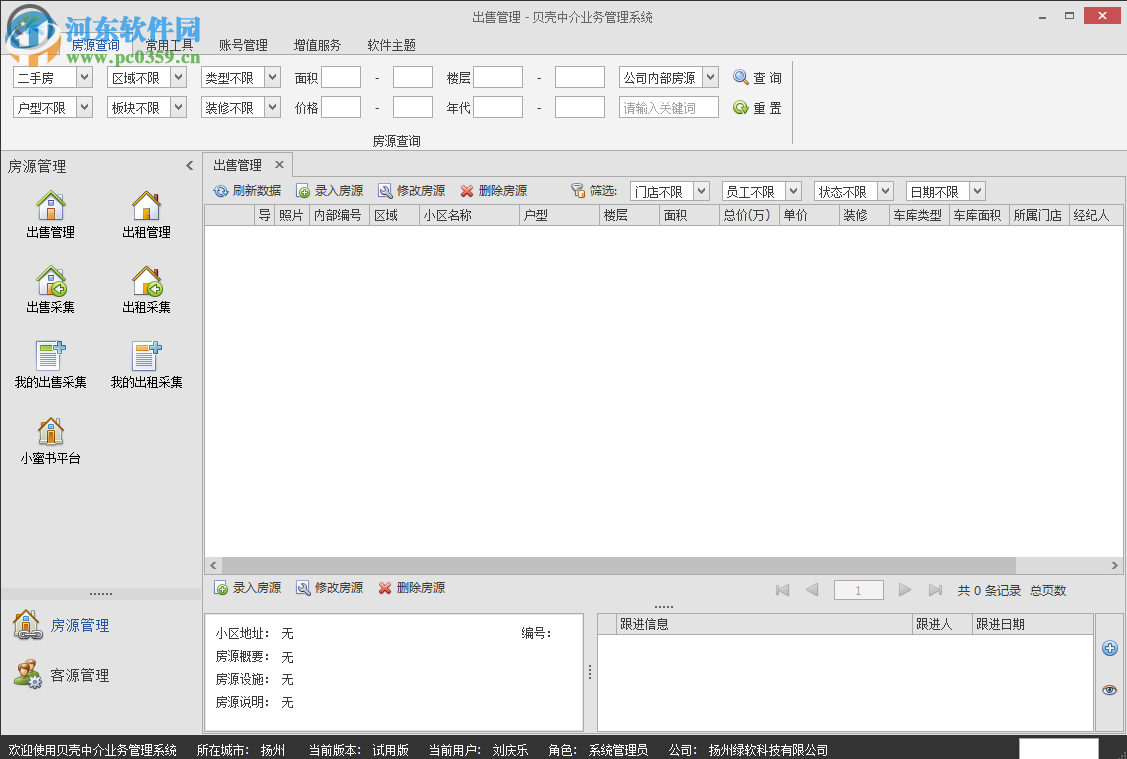Toggle the eye icon on the right panel

[x=1109, y=690]
